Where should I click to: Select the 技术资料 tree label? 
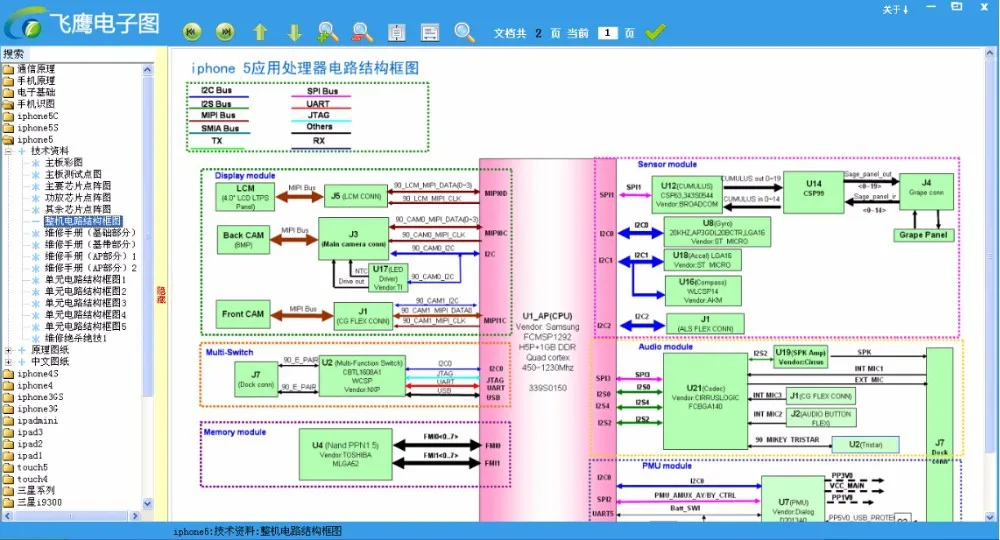pos(50,151)
